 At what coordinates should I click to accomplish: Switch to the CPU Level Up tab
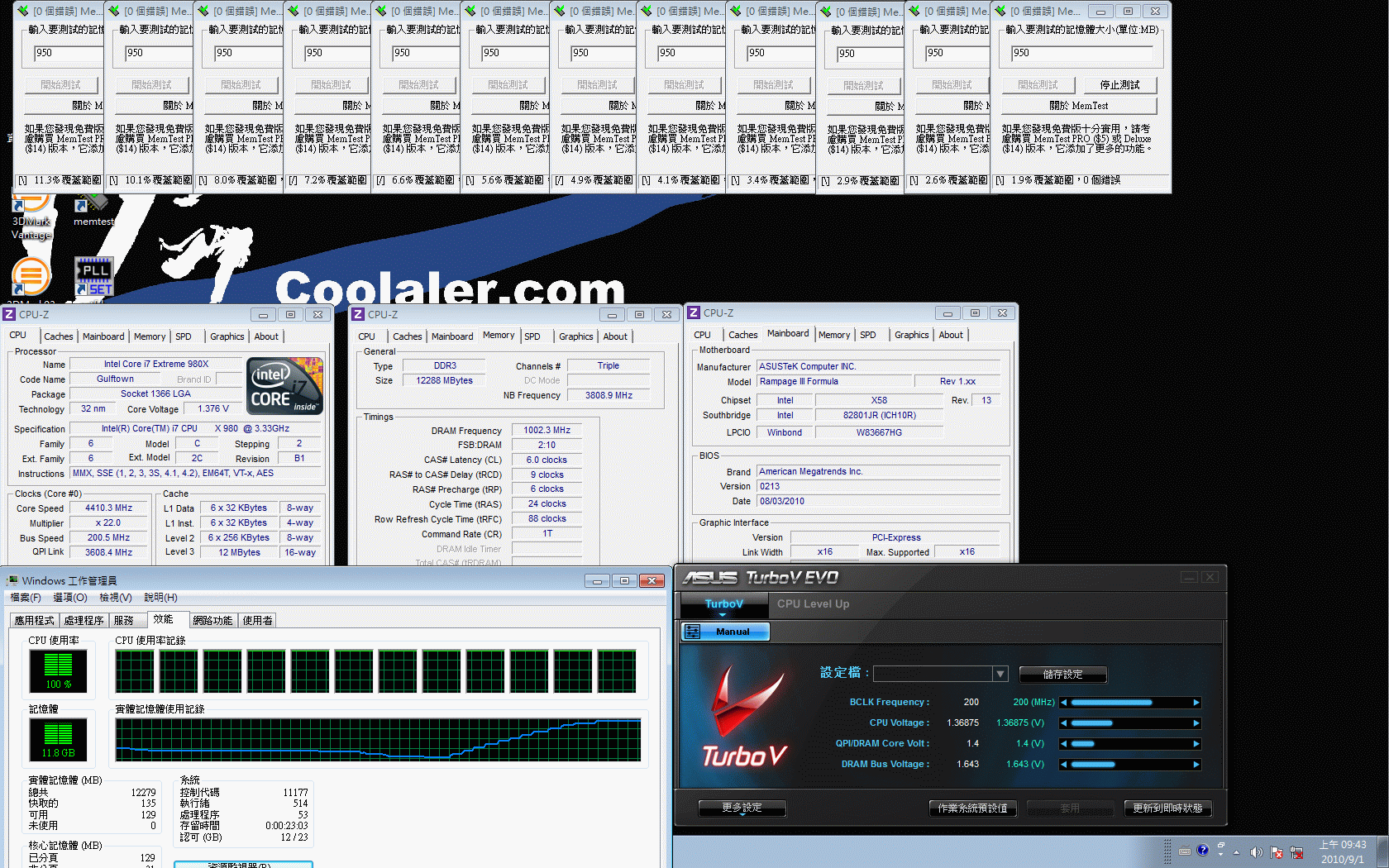click(813, 604)
